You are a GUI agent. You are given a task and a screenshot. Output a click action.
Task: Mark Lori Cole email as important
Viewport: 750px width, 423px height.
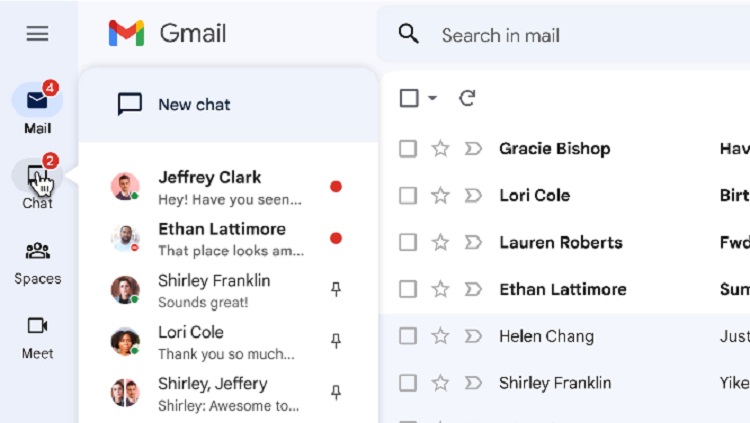(x=473, y=196)
